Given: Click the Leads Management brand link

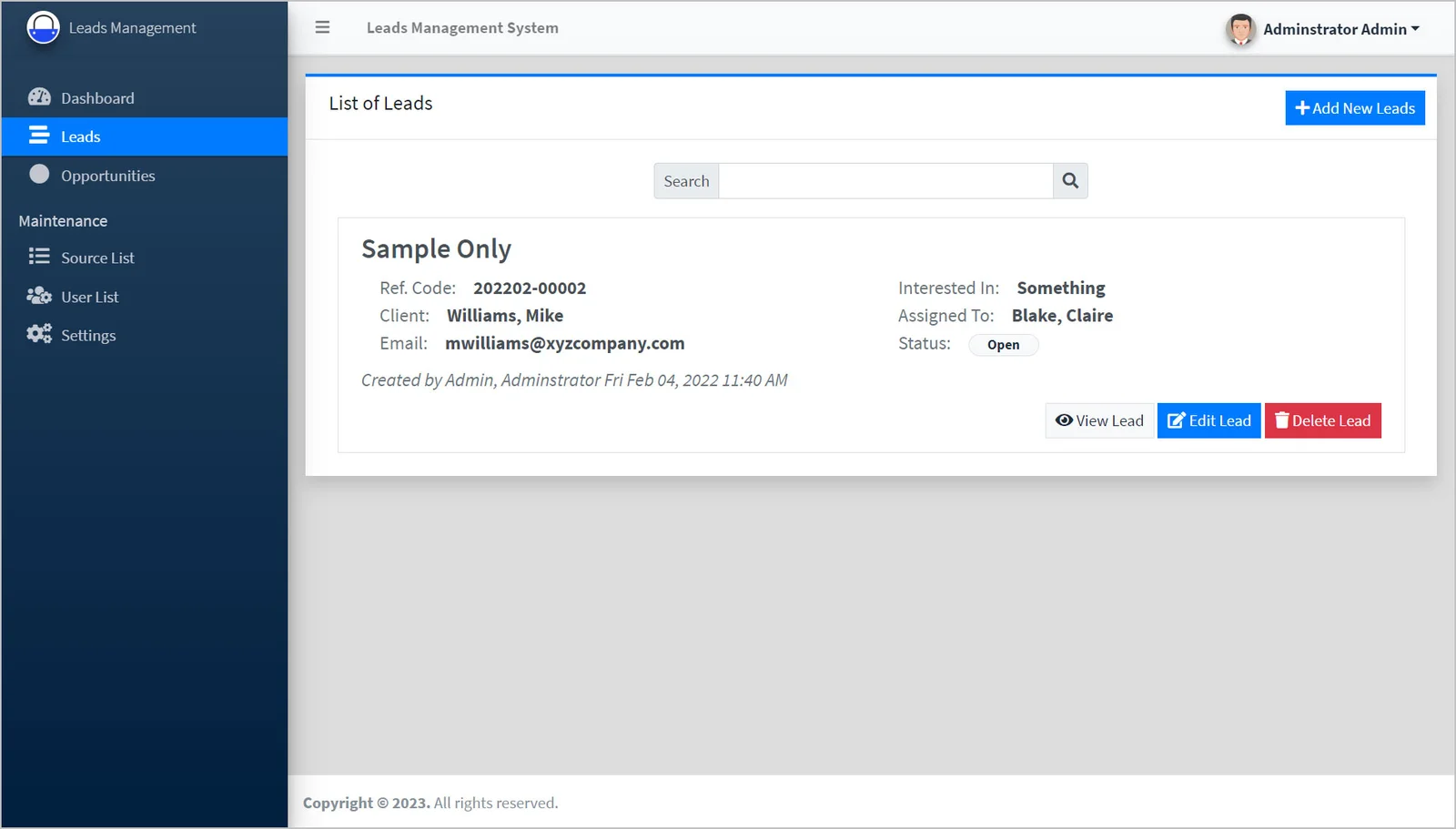Looking at the screenshot, I should (x=132, y=28).
